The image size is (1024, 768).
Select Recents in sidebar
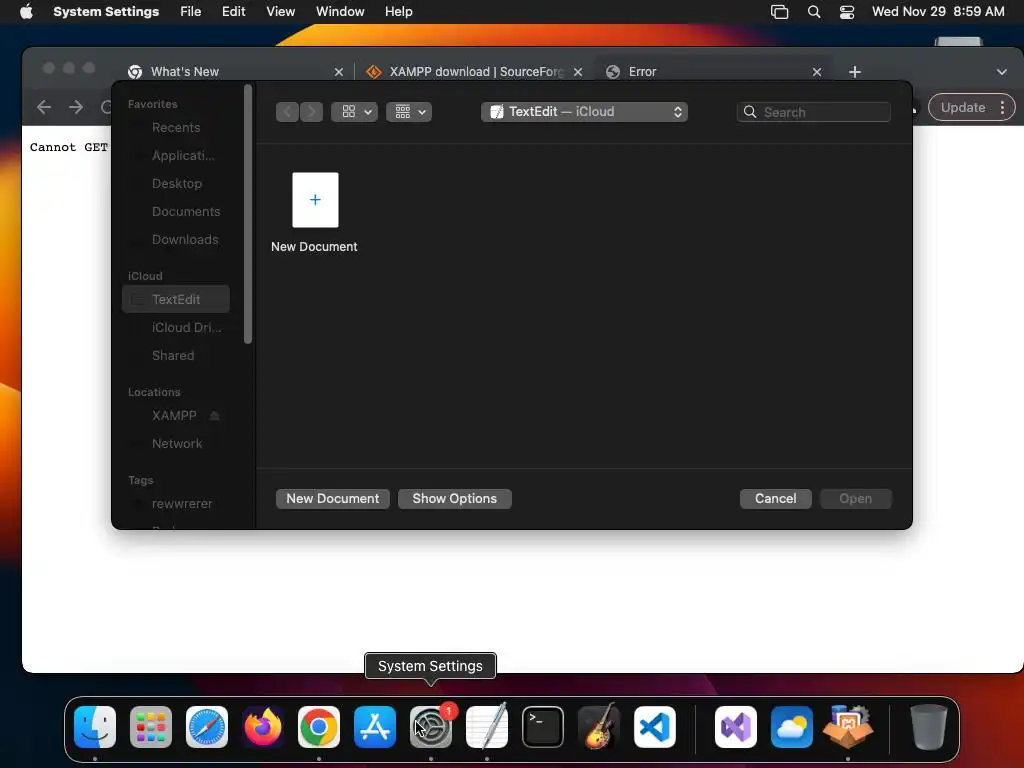tap(176, 127)
